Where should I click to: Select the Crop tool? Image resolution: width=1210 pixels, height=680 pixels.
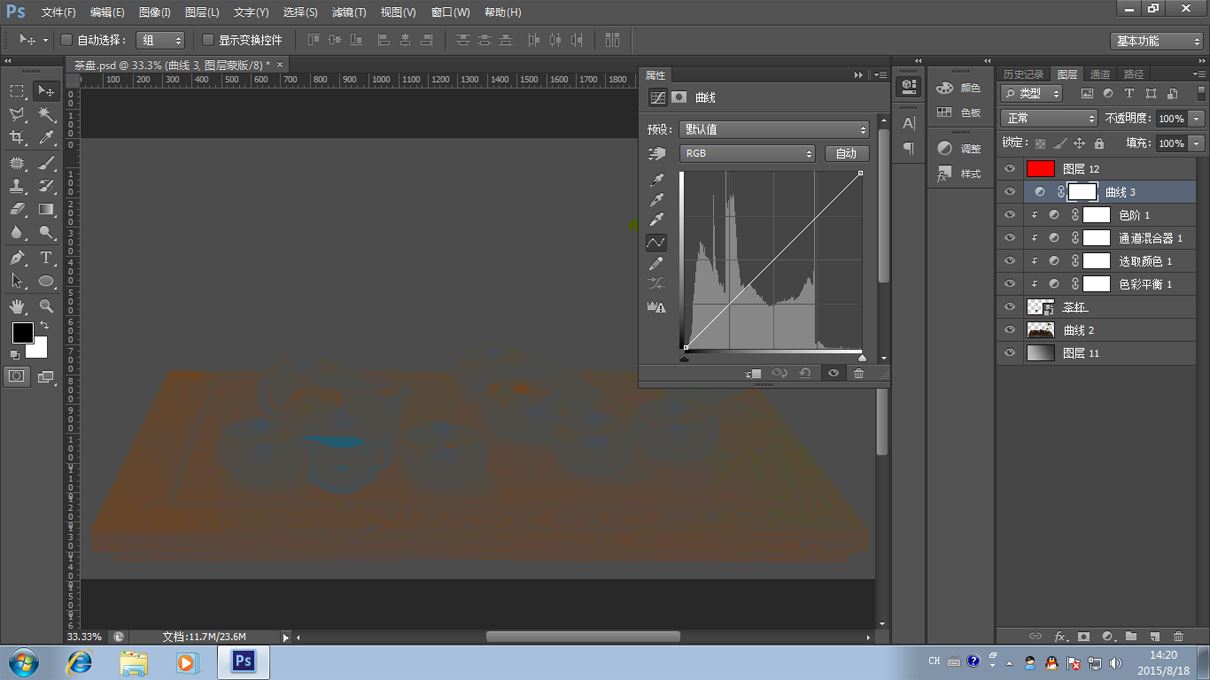pos(17,138)
